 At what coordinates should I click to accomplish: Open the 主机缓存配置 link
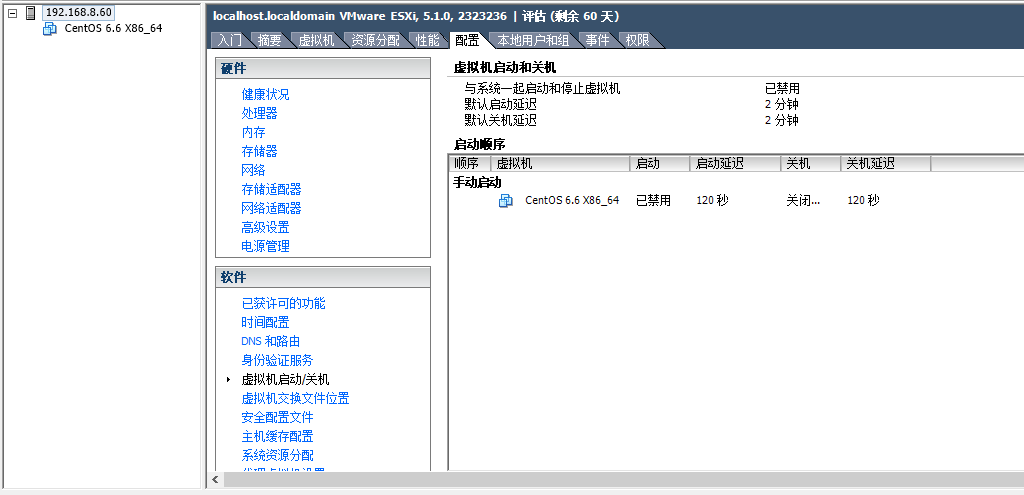[278, 436]
